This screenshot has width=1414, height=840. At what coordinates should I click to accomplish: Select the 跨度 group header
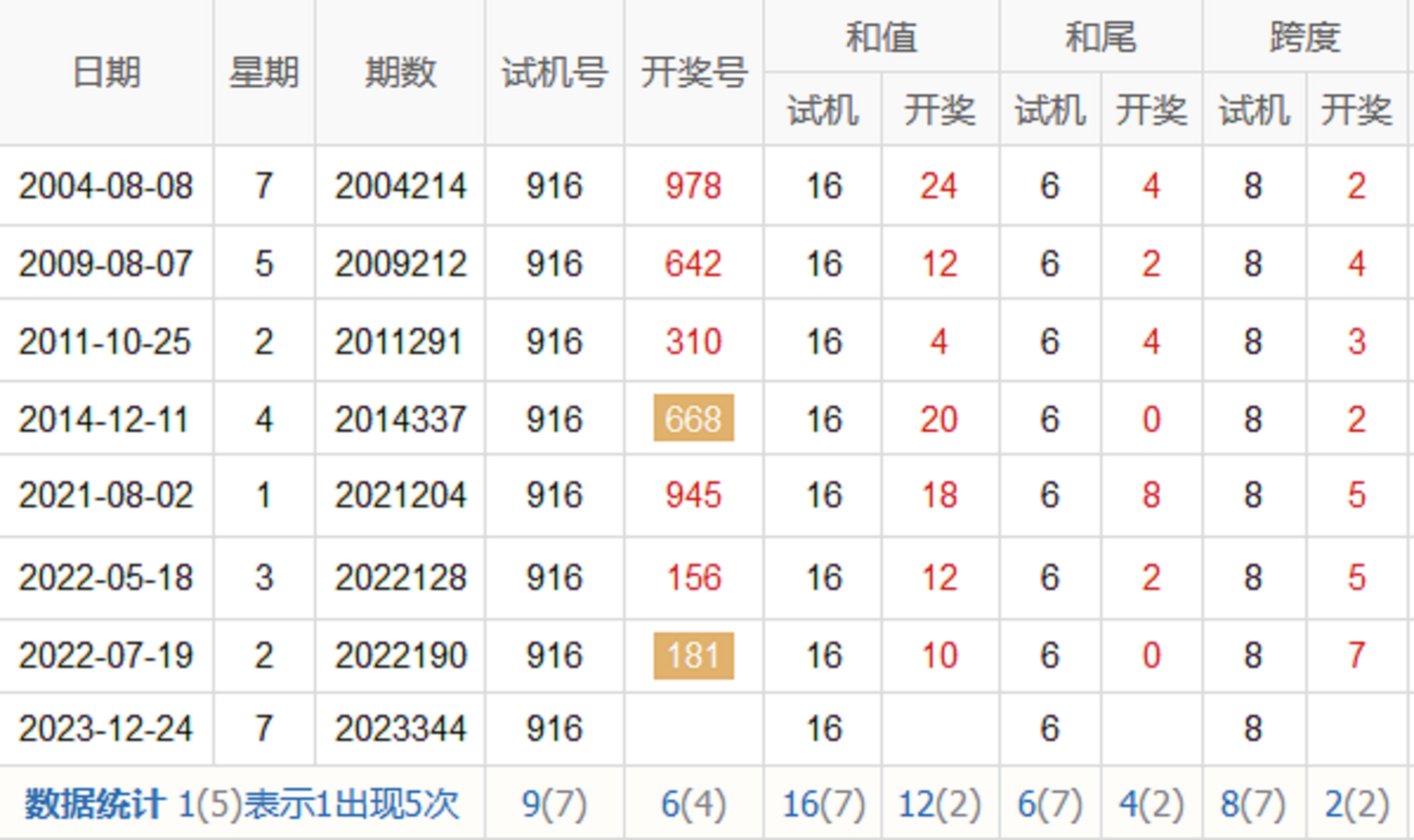click(x=1305, y=37)
